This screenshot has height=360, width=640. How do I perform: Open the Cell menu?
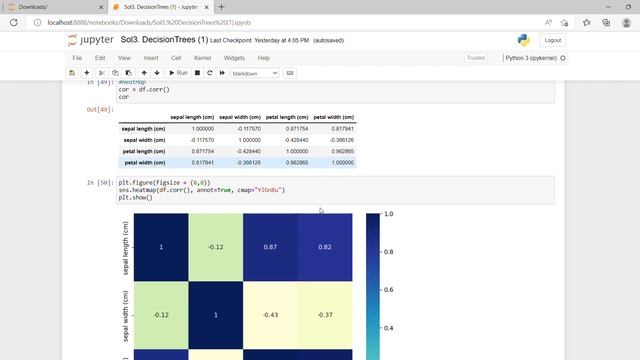point(176,58)
